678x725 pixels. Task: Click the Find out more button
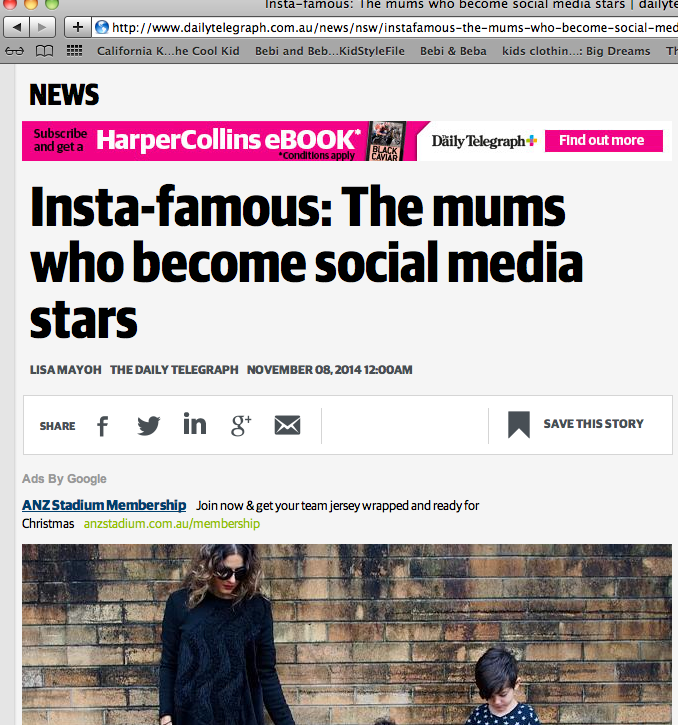click(x=601, y=141)
